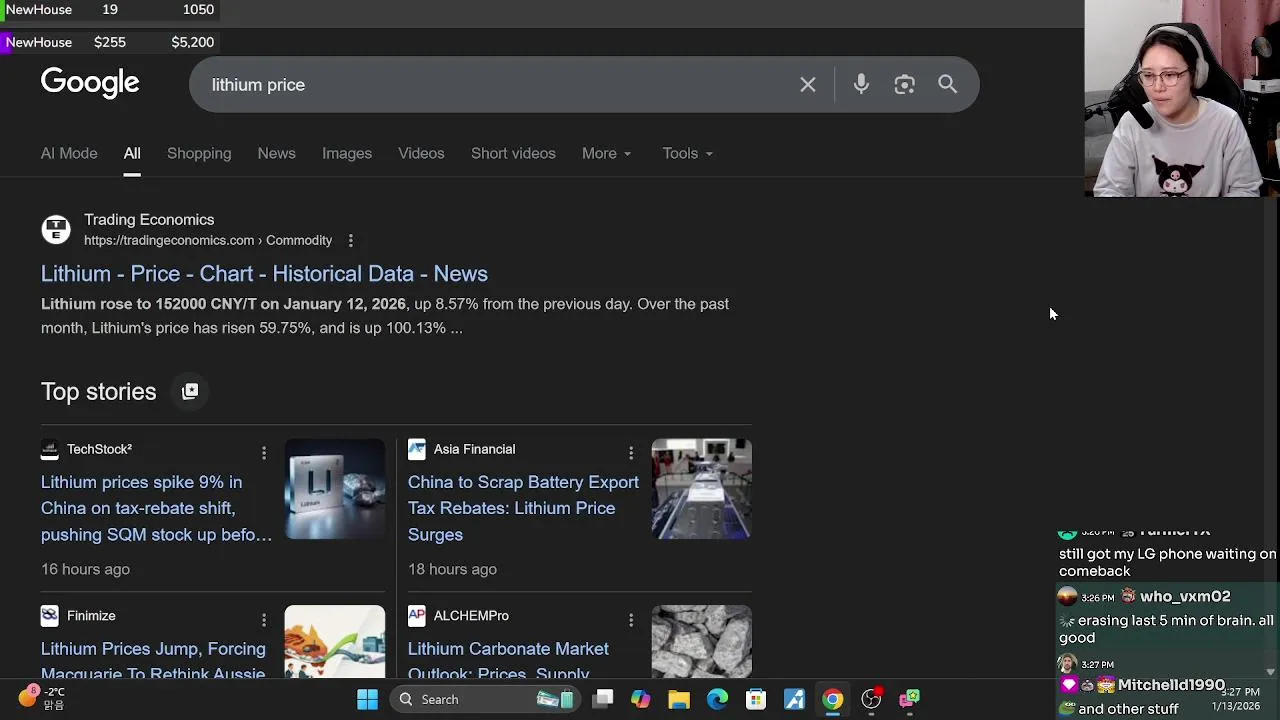Screen dimensions: 1280x720
Task: Switch to the Videos tab
Action: pyautogui.click(x=421, y=153)
